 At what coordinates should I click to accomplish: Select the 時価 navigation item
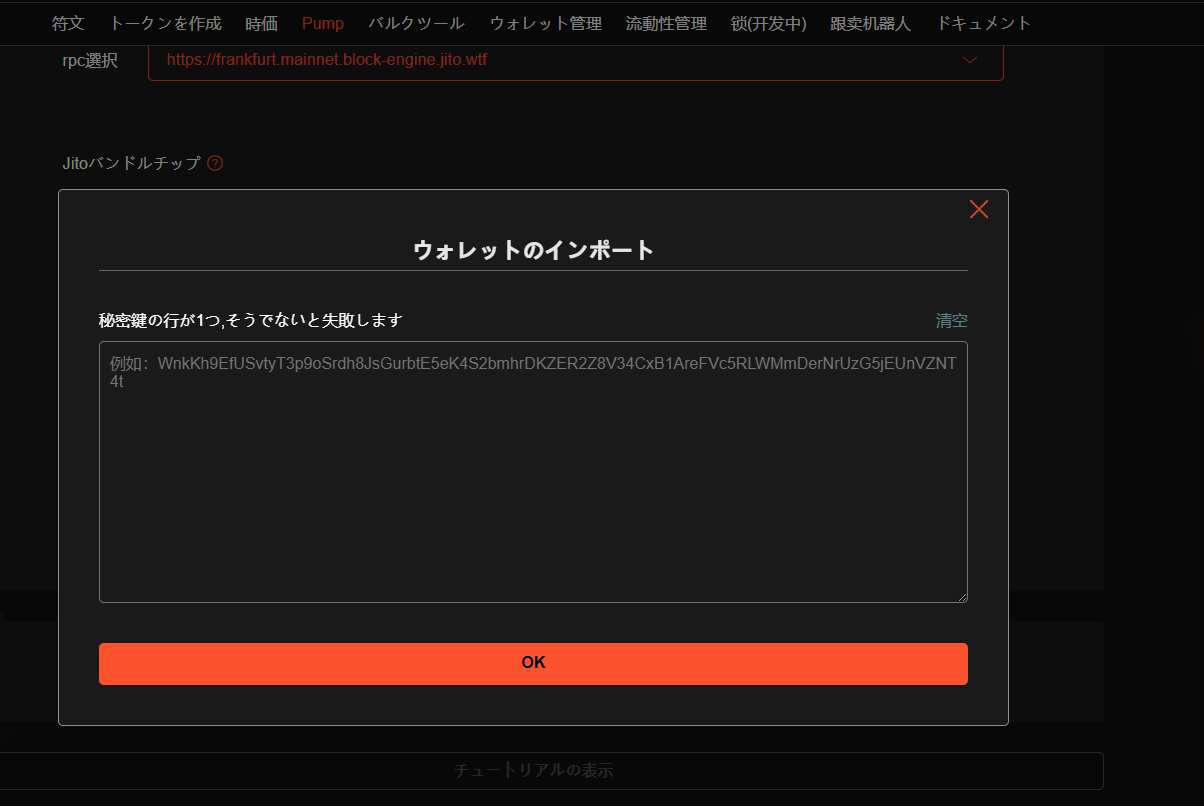pyautogui.click(x=261, y=23)
